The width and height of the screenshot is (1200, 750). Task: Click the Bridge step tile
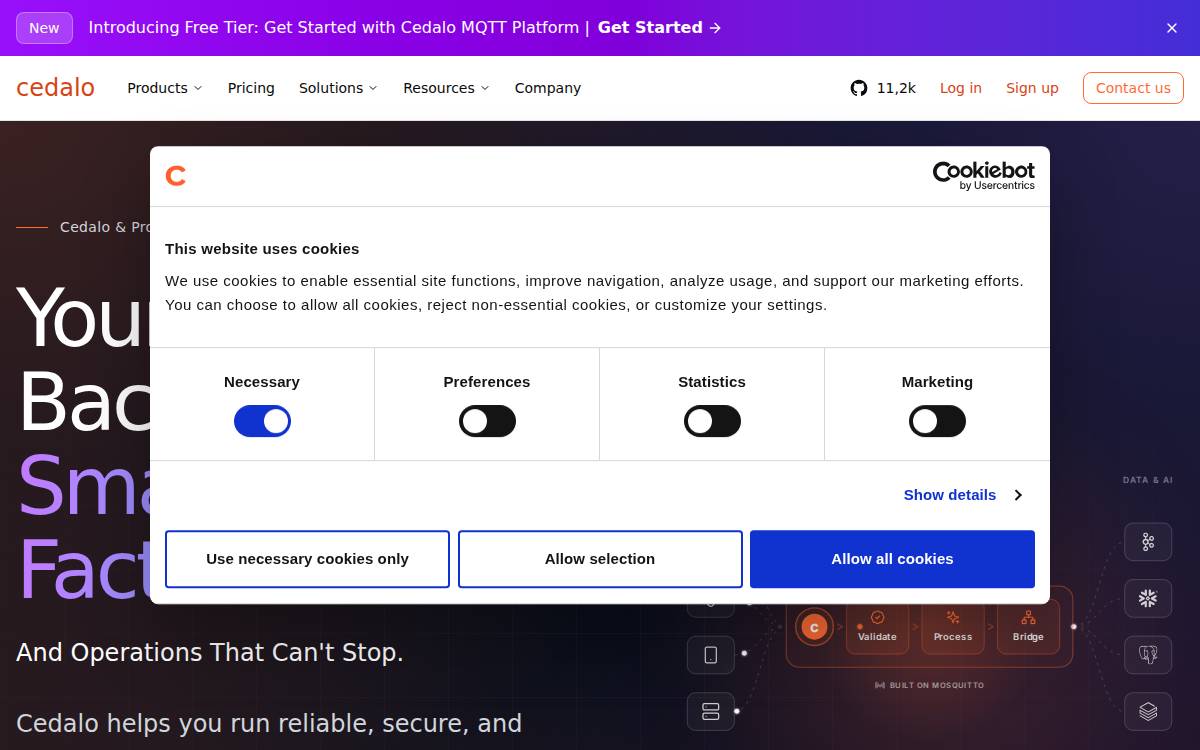[x=1028, y=628]
